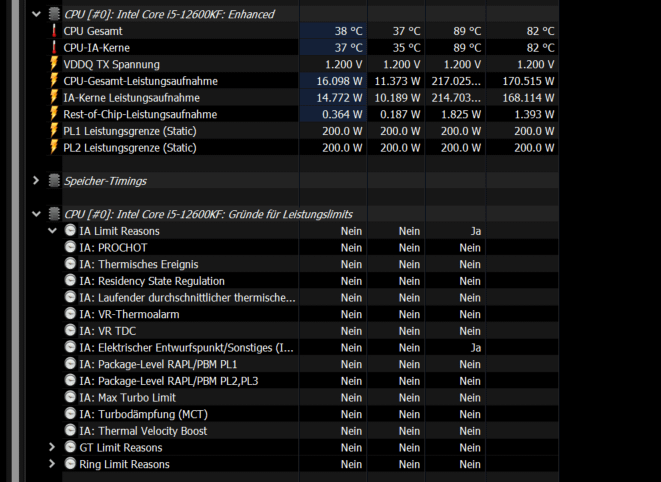Select the VDDQ TX Spannung row label

[x=111, y=65]
